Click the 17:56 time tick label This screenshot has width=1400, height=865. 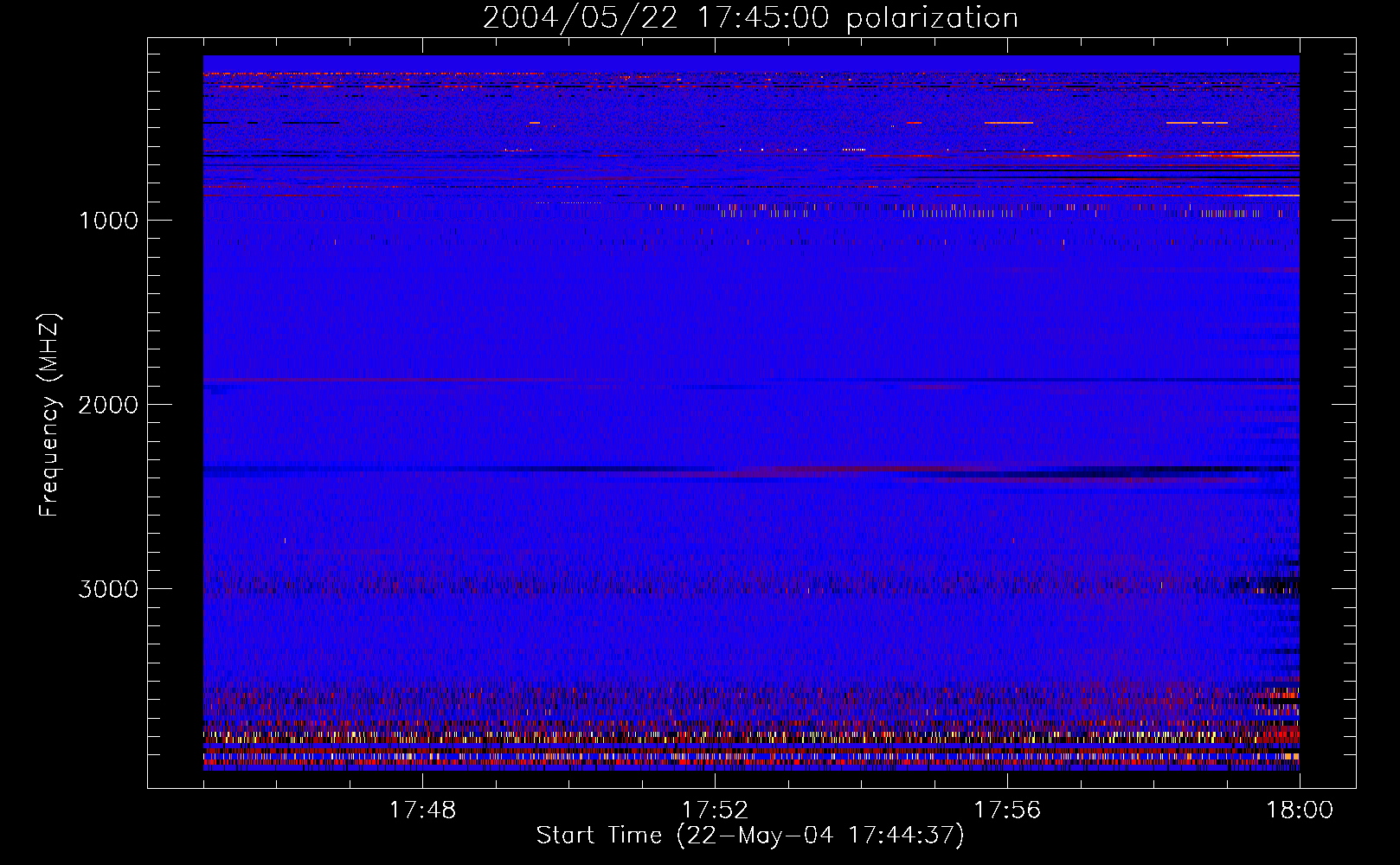click(1007, 811)
